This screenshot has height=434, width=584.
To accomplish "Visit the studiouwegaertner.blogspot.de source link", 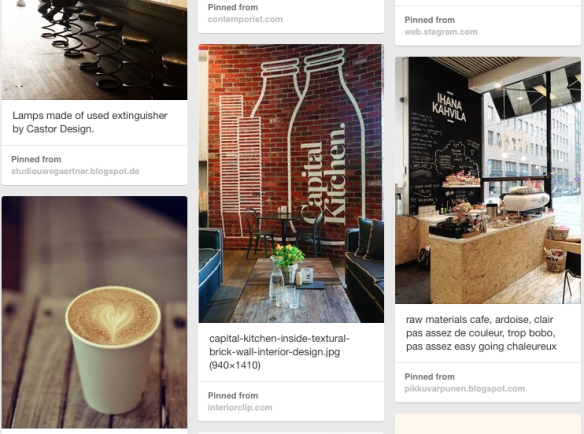I will tap(75, 171).
